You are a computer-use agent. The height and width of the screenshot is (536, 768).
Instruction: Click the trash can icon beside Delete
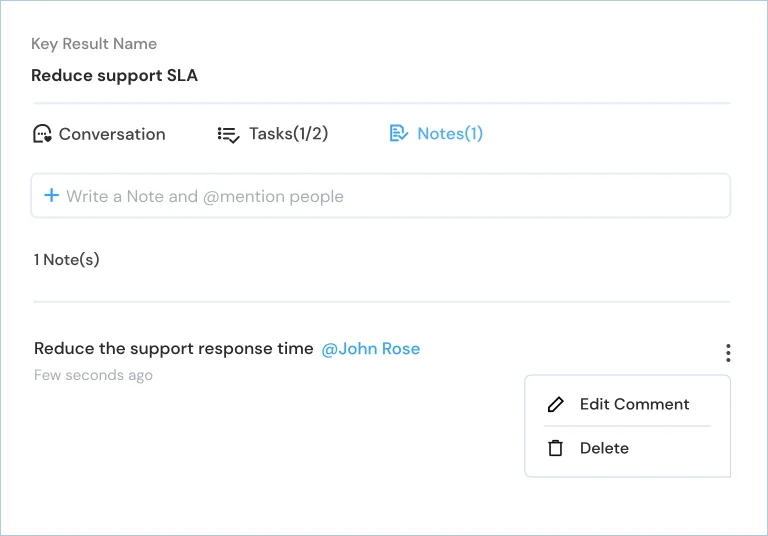click(x=555, y=448)
